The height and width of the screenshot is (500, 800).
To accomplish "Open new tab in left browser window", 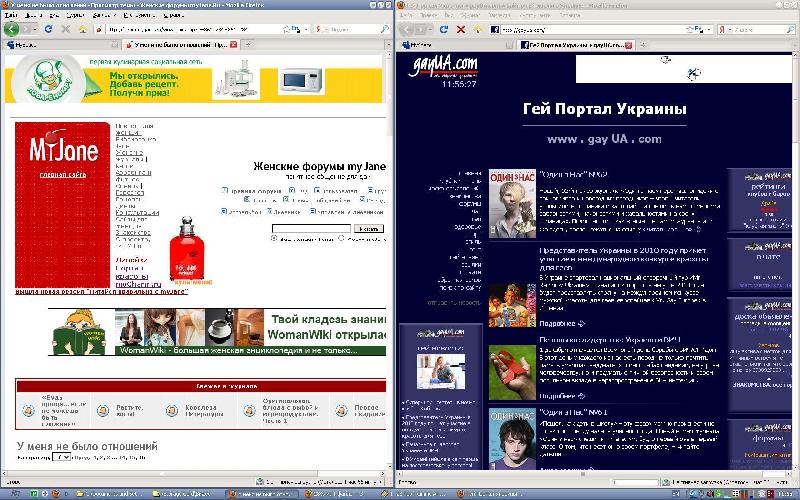I will (x=248, y=45).
